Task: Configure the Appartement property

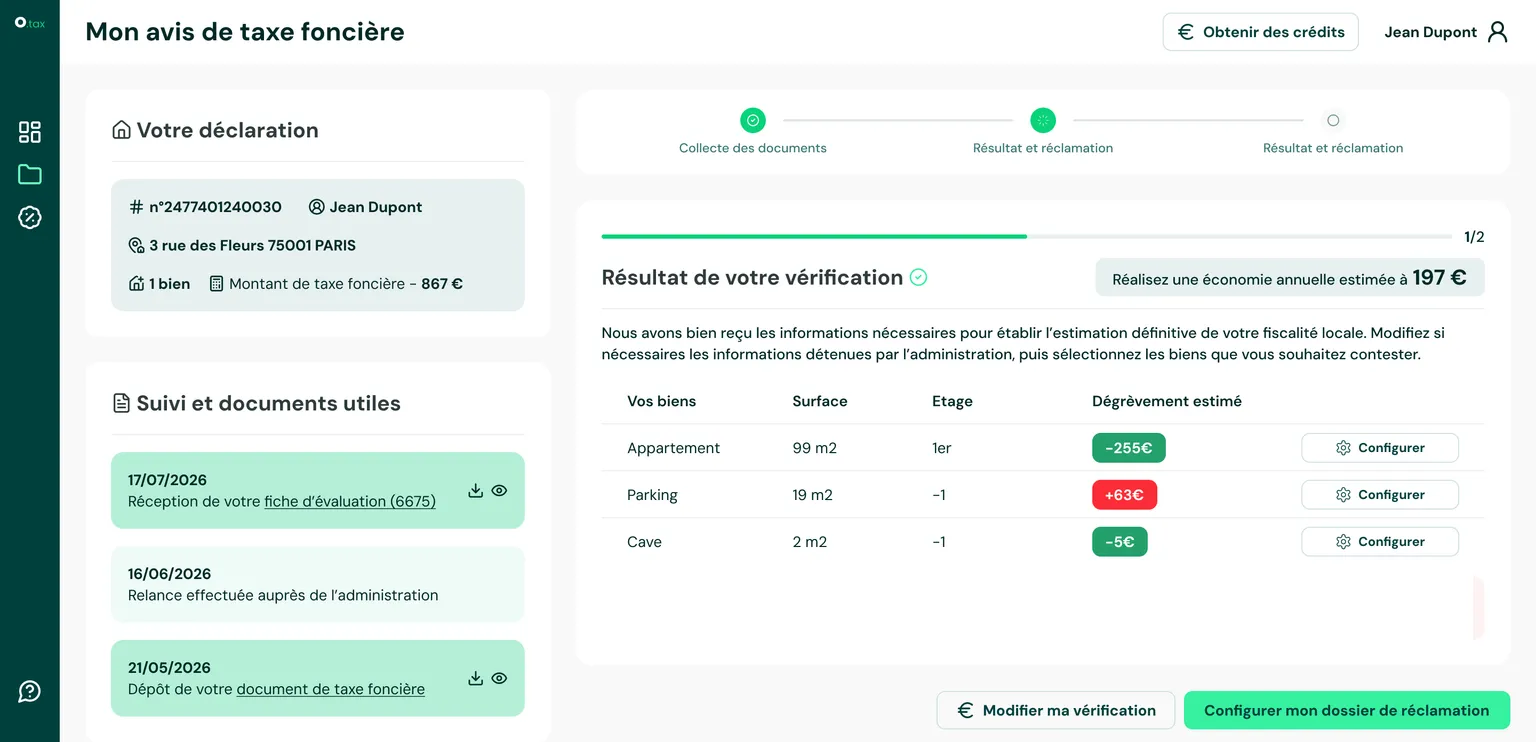Action: [x=1379, y=448]
